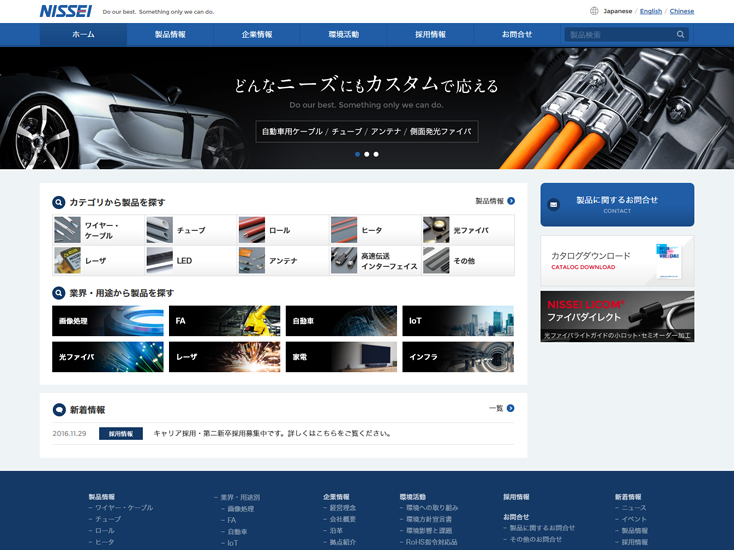Select the 光ファイバ industry banner

pyautogui.click(x=108, y=357)
